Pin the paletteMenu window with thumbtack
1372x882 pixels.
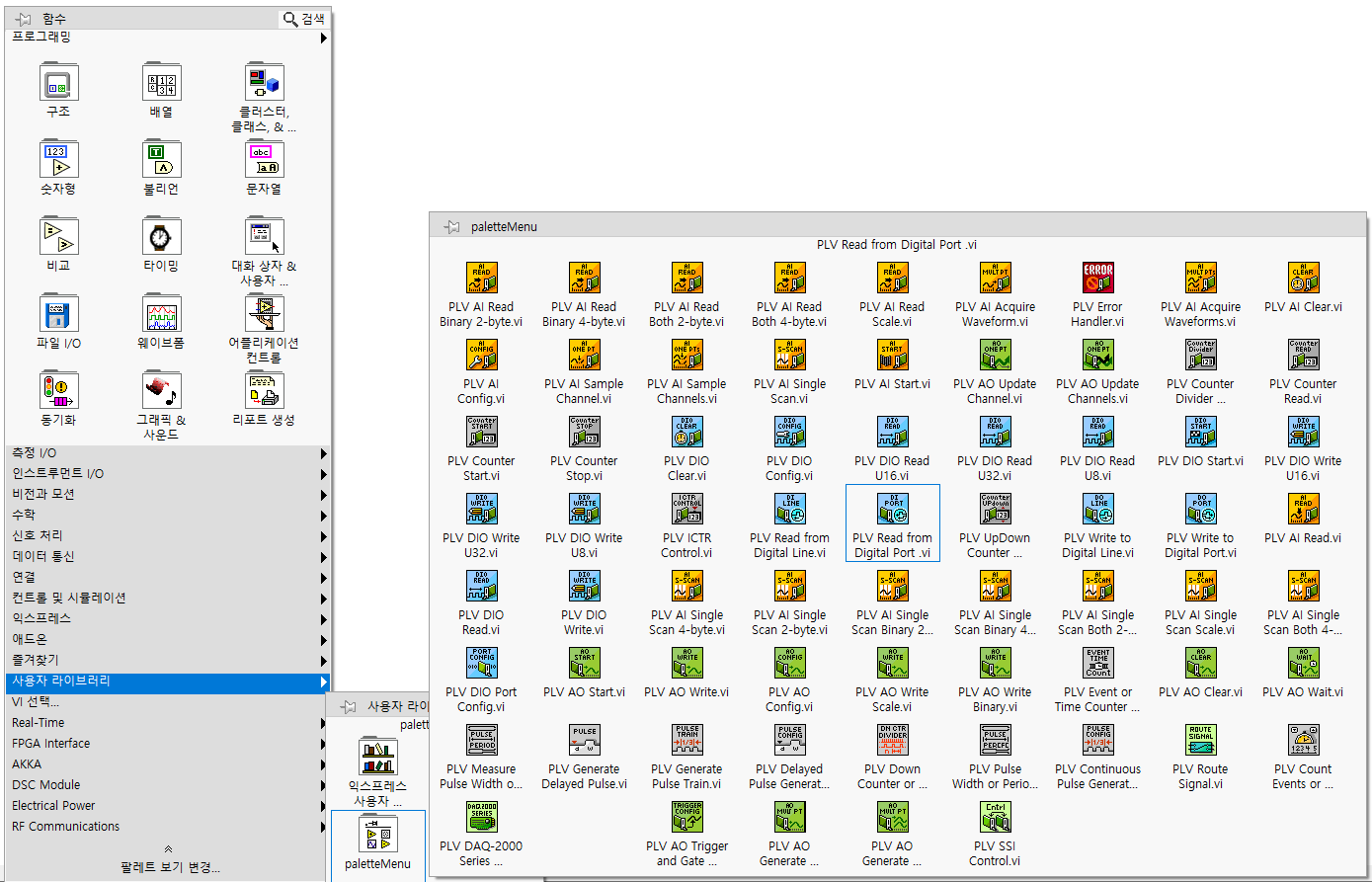tap(452, 226)
